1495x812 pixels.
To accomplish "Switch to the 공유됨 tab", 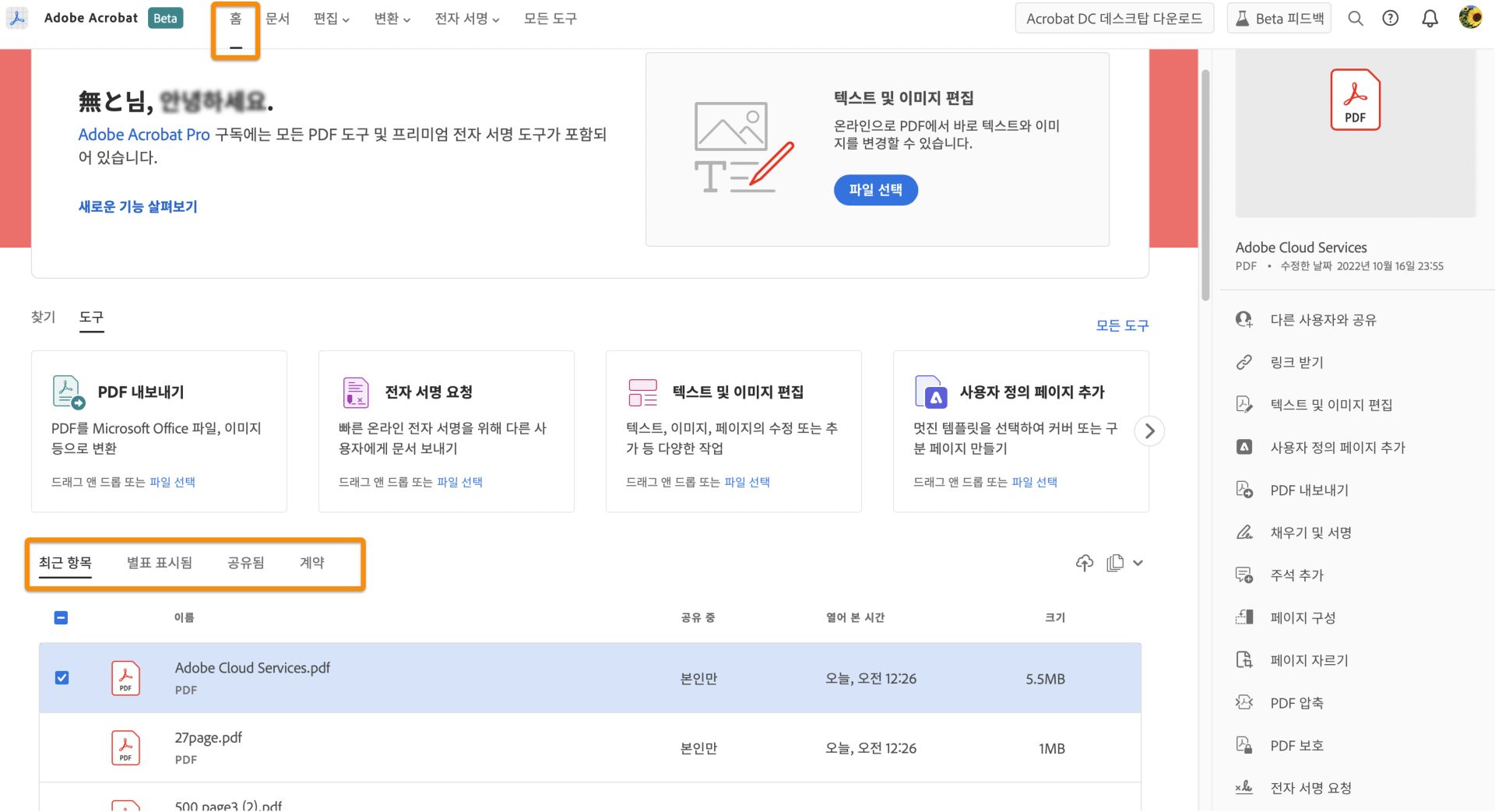I will point(246,562).
